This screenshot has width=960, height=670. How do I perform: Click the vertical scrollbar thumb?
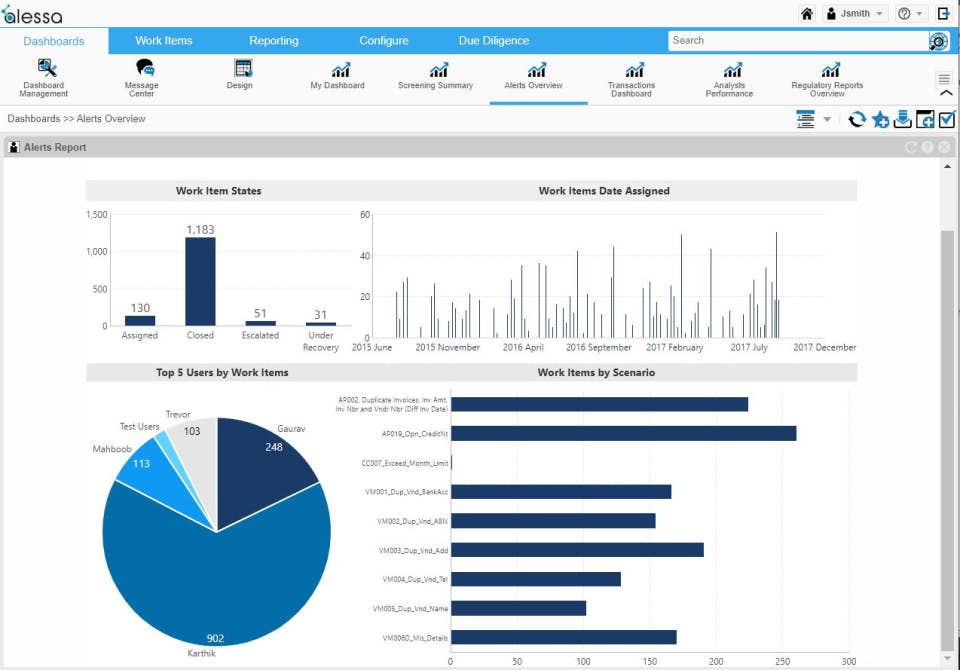point(947,441)
